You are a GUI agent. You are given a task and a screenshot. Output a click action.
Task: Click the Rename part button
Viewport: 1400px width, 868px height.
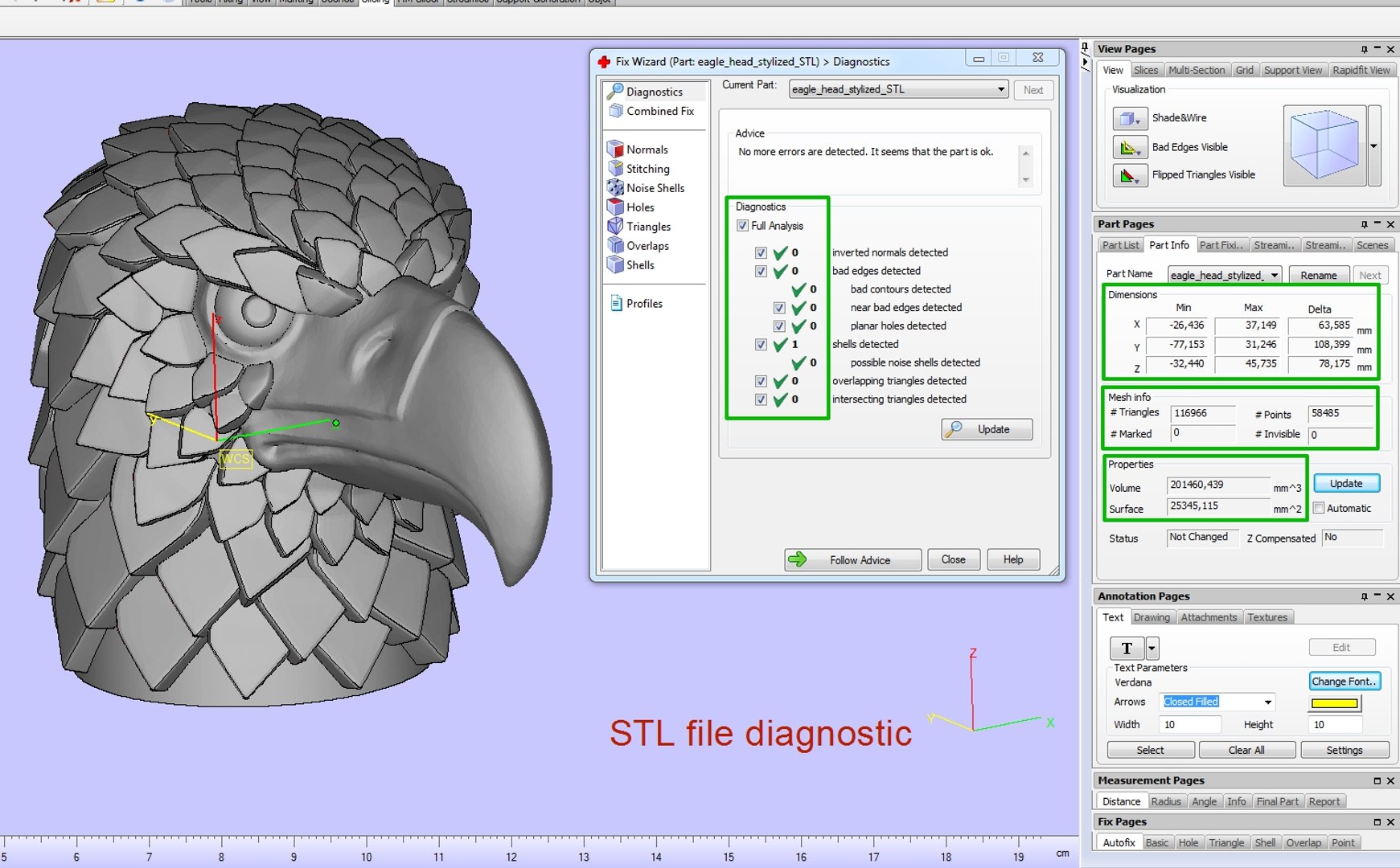click(x=1319, y=275)
